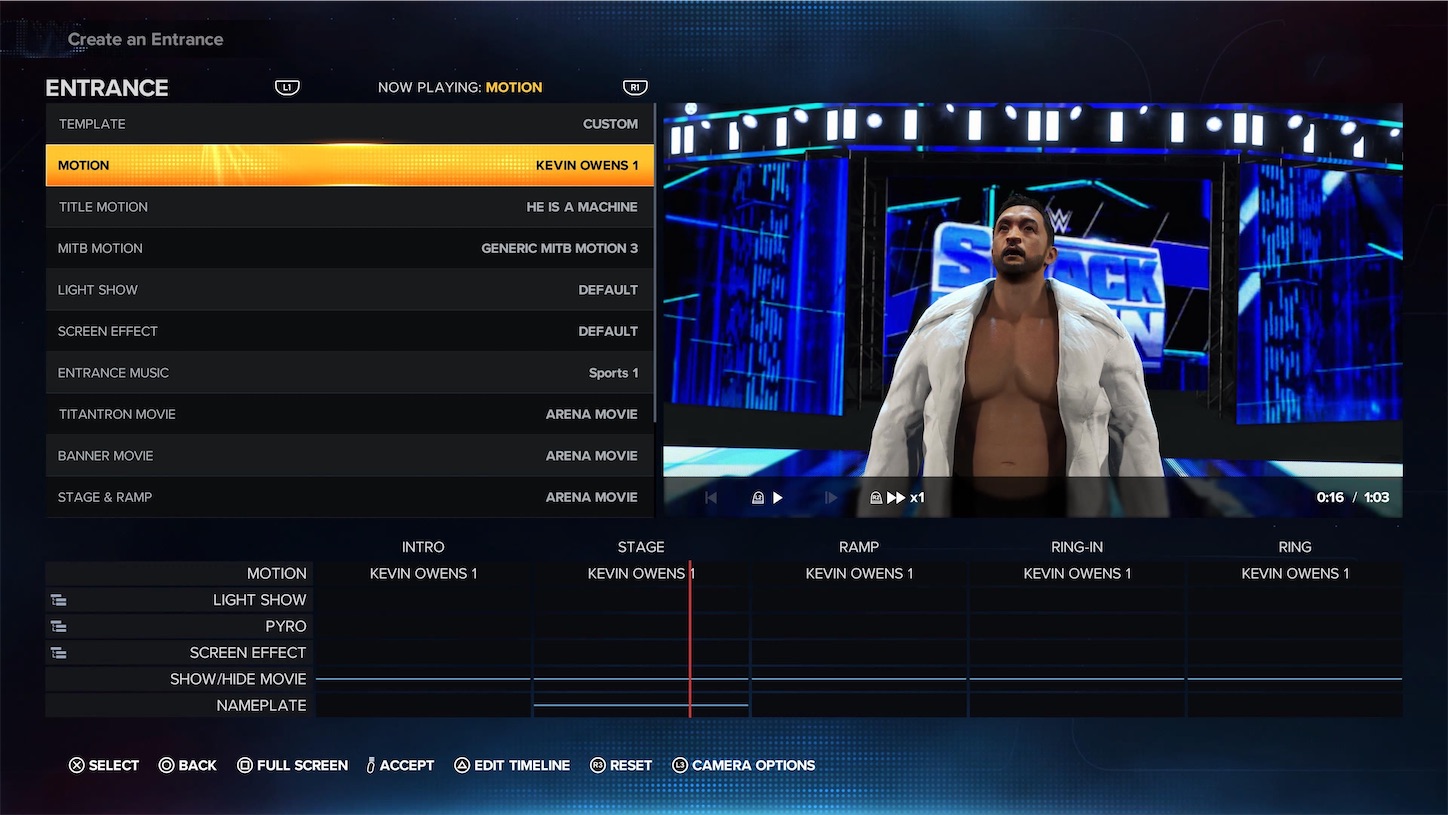Open the Banner Movie setting
Viewport: 1448px width, 815px height.
coord(350,456)
